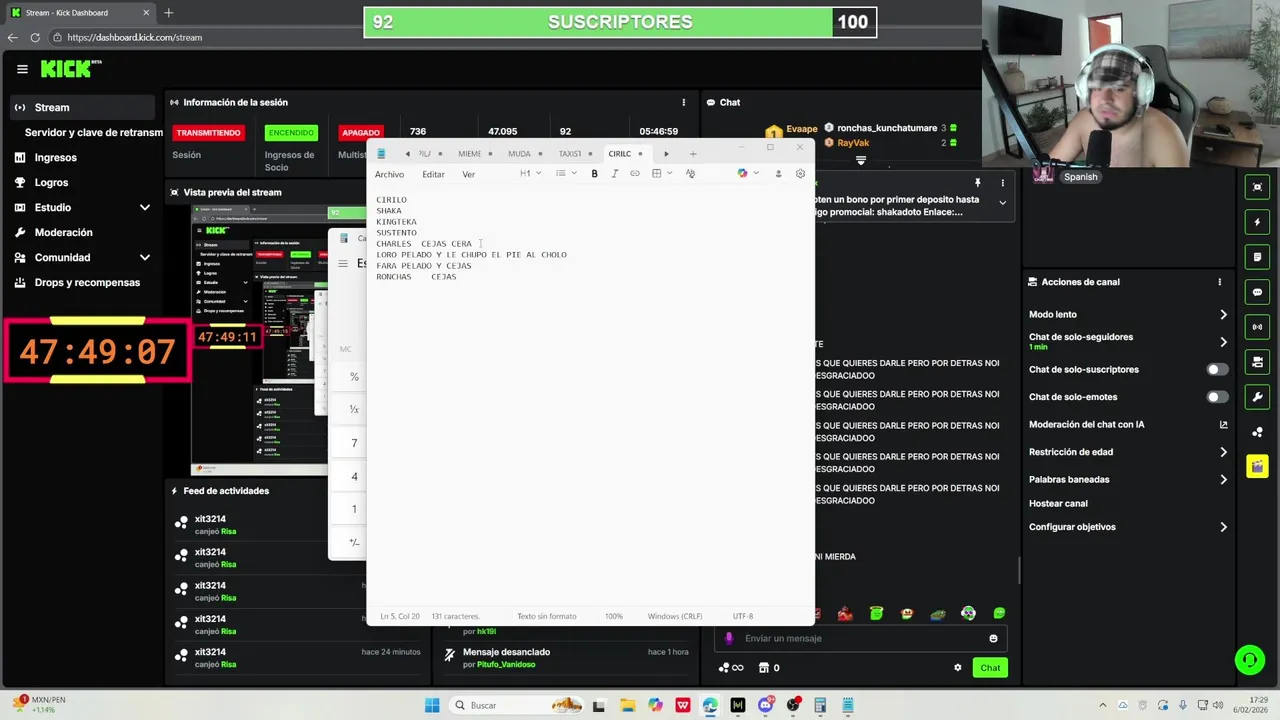This screenshot has width=1280, height=720.
Task: Open list style dropdown in Notepad
Action: [x=566, y=174]
